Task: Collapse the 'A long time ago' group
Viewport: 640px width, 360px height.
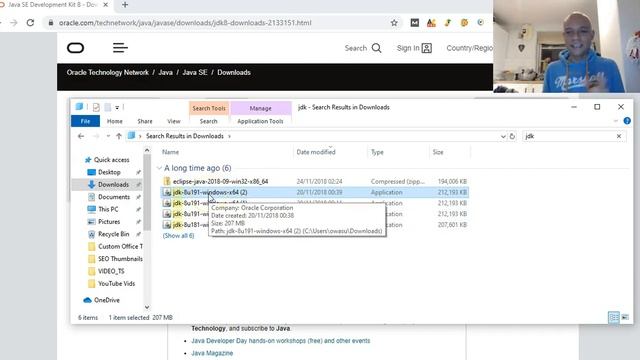Action: (x=159, y=168)
